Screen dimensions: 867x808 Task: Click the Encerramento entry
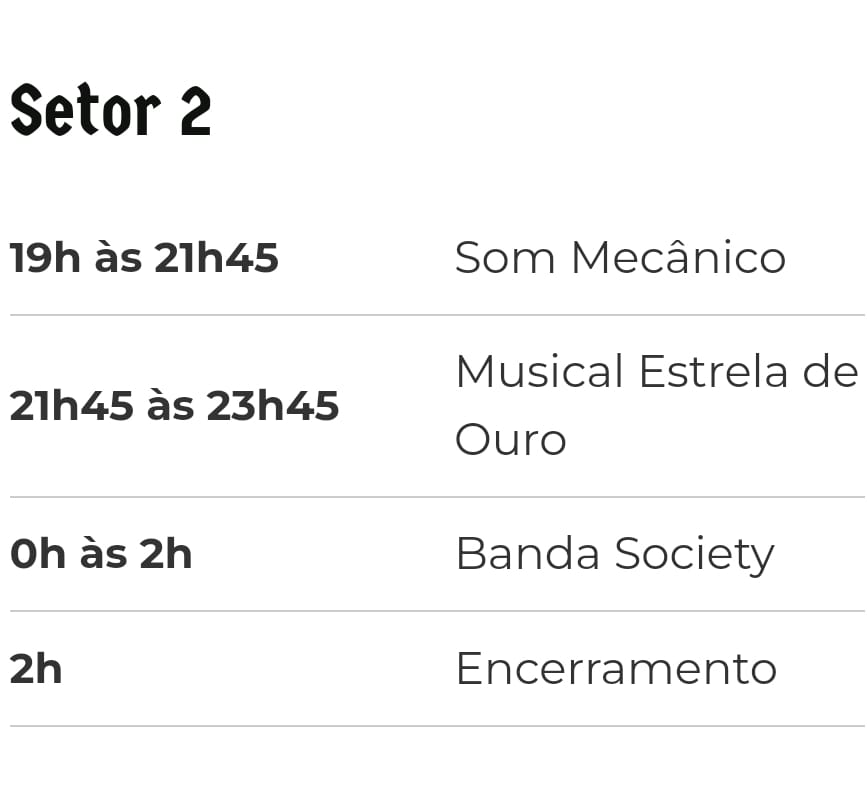(617, 669)
